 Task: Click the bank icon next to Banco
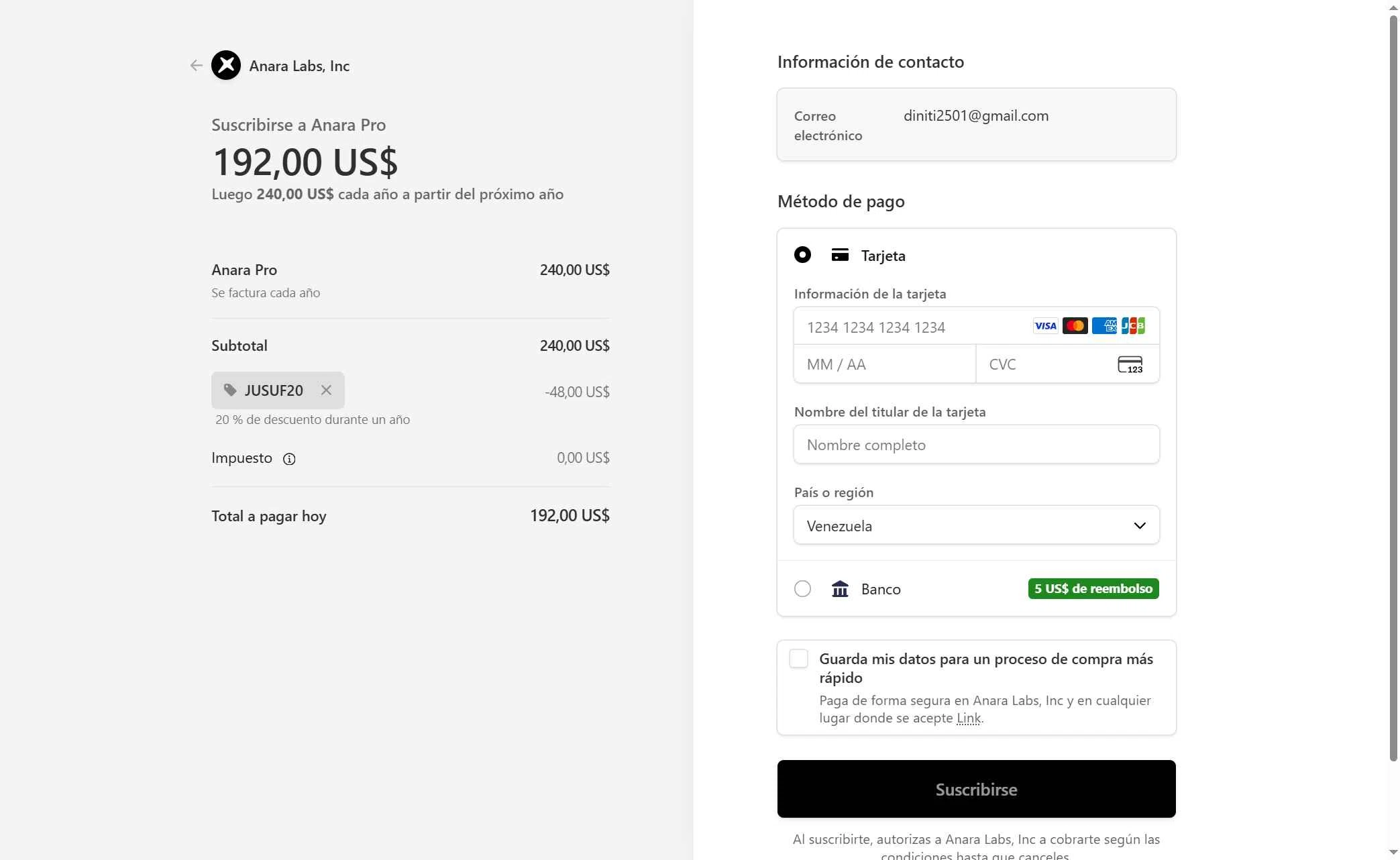coord(839,588)
